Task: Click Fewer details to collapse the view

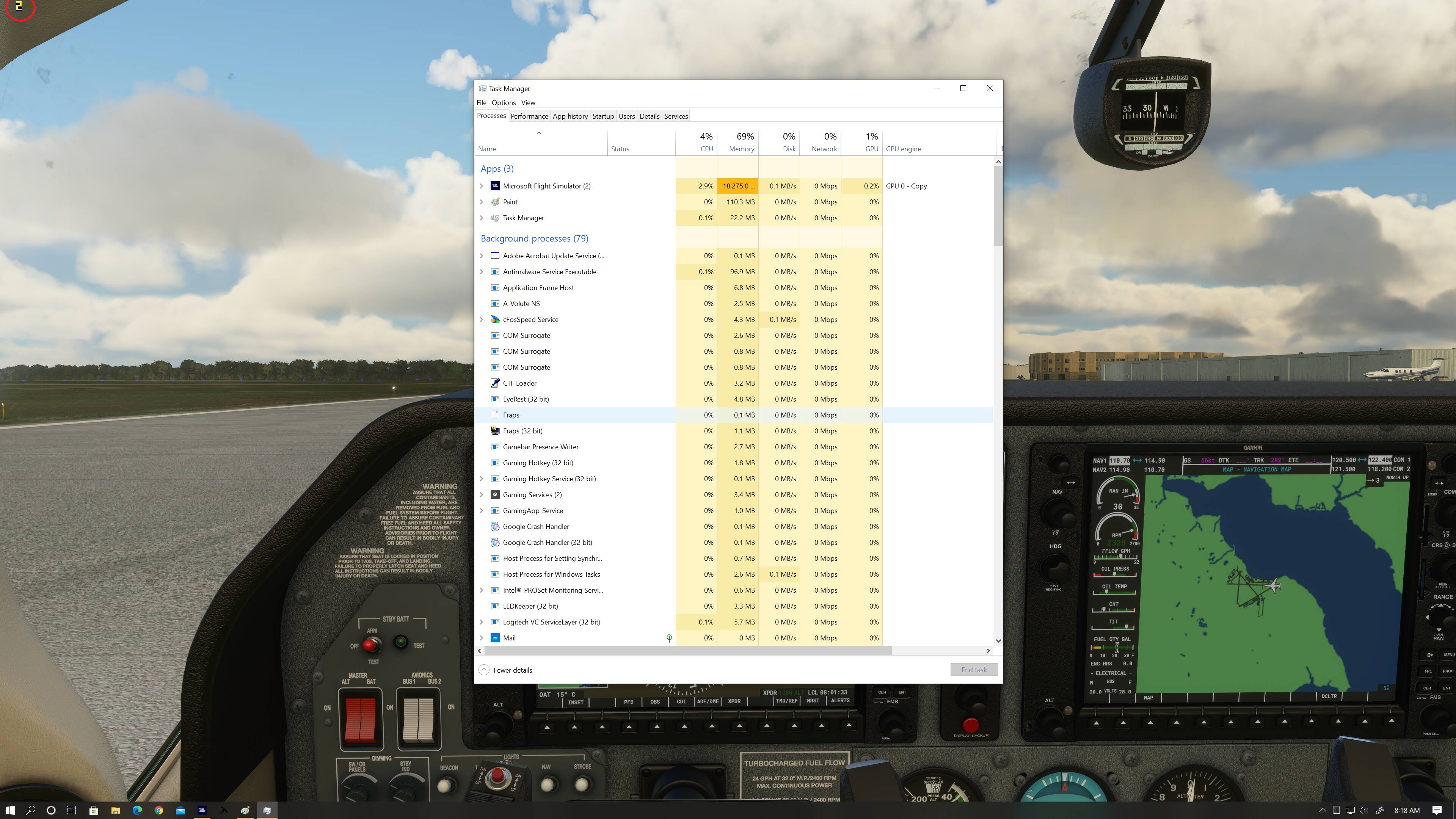Action: click(x=512, y=670)
